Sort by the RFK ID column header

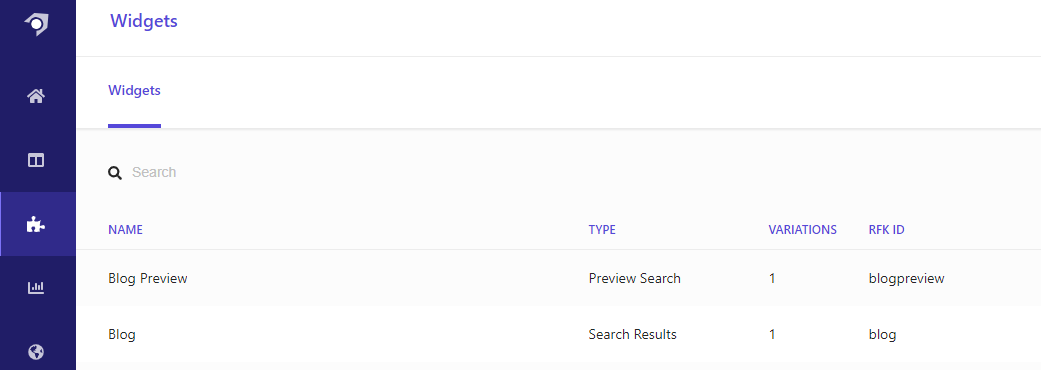886,230
